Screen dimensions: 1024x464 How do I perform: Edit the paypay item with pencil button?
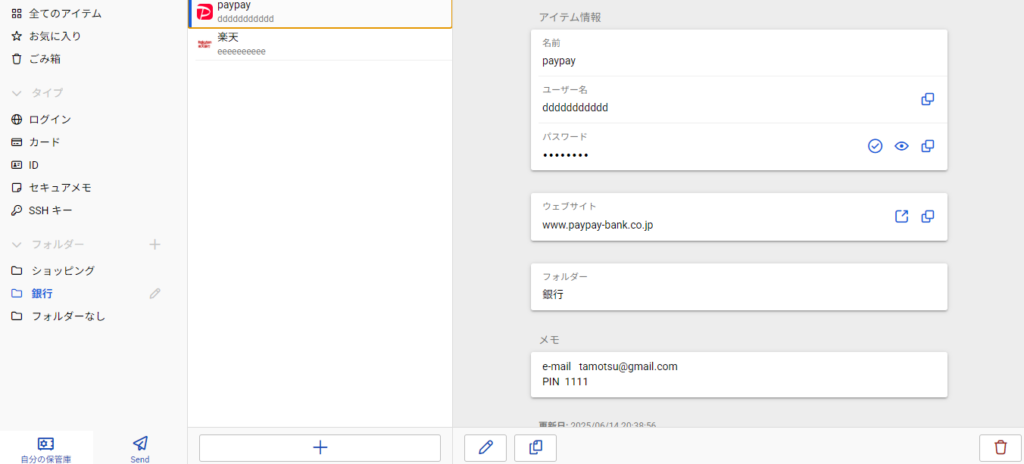coord(485,448)
